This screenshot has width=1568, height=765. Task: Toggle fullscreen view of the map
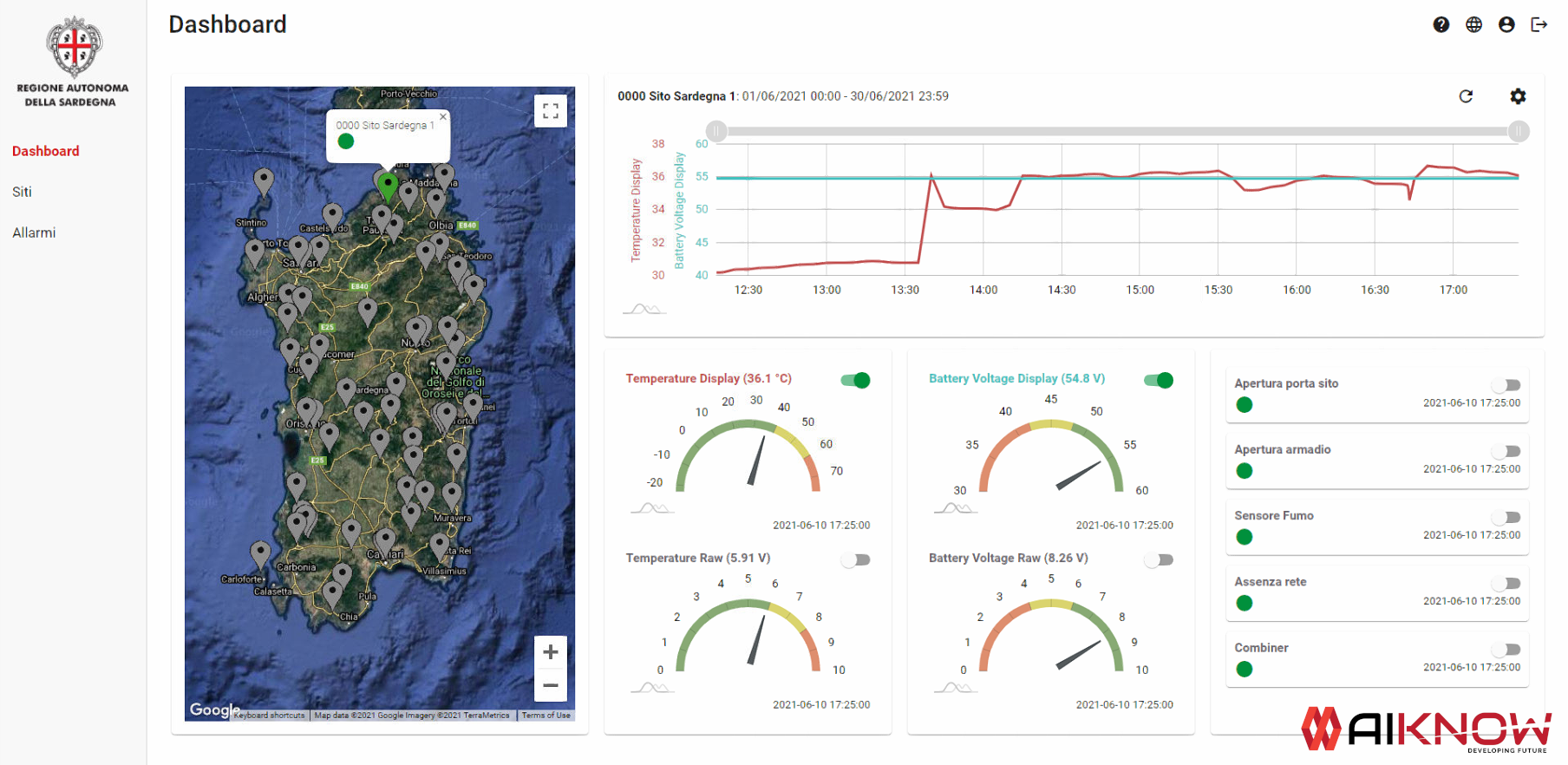[x=551, y=111]
